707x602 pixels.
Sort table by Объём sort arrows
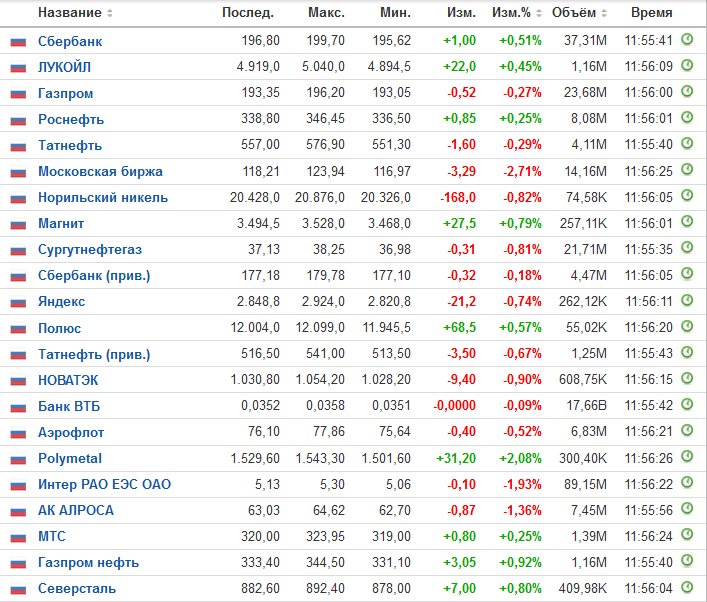click(x=604, y=13)
